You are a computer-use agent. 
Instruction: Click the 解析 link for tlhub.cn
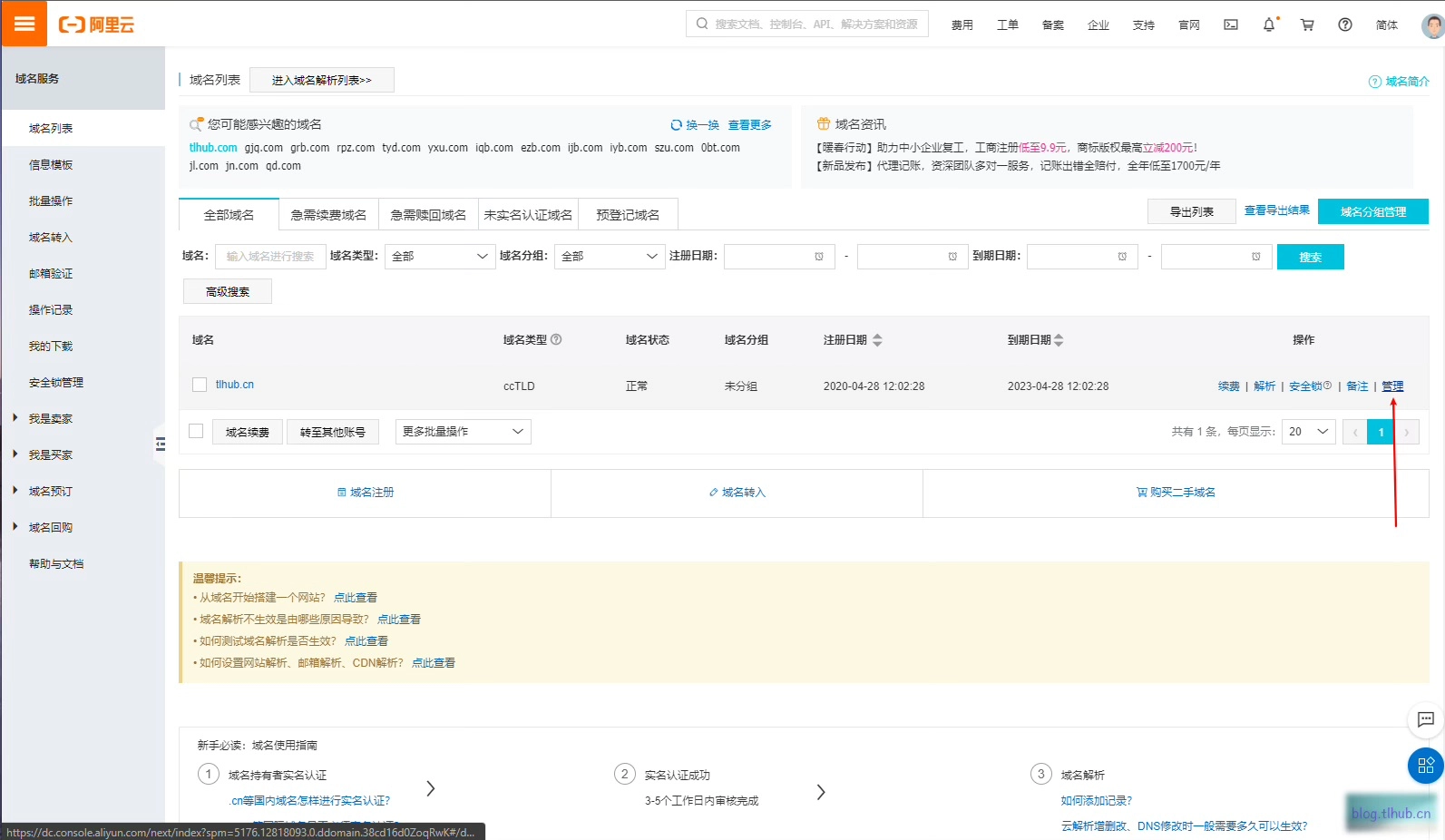tap(1264, 386)
